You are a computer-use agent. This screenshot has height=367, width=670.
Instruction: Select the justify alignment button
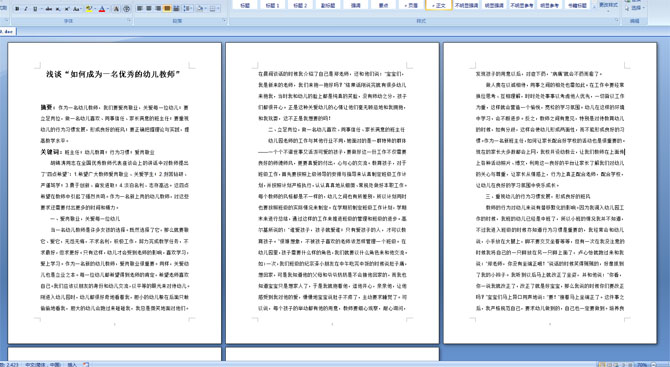[167, 8]
